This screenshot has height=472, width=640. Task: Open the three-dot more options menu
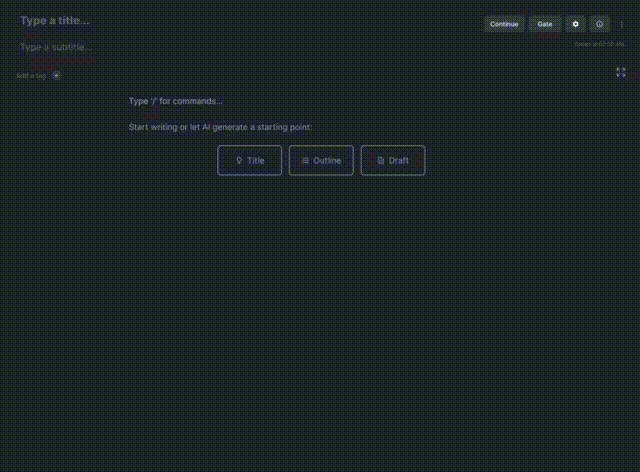622,24
